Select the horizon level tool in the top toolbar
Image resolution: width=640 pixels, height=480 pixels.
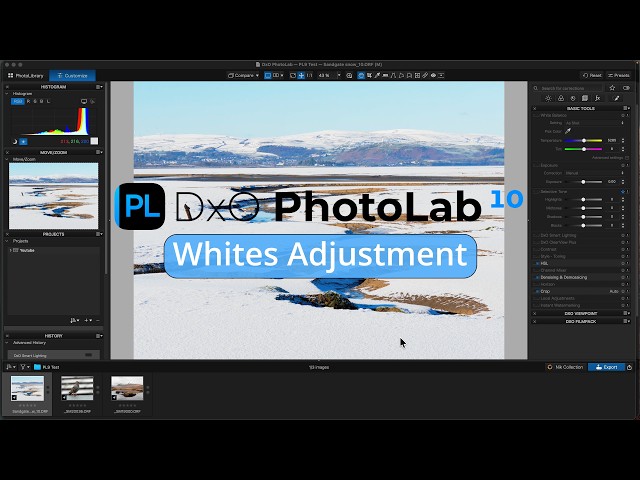pos(385,76)
